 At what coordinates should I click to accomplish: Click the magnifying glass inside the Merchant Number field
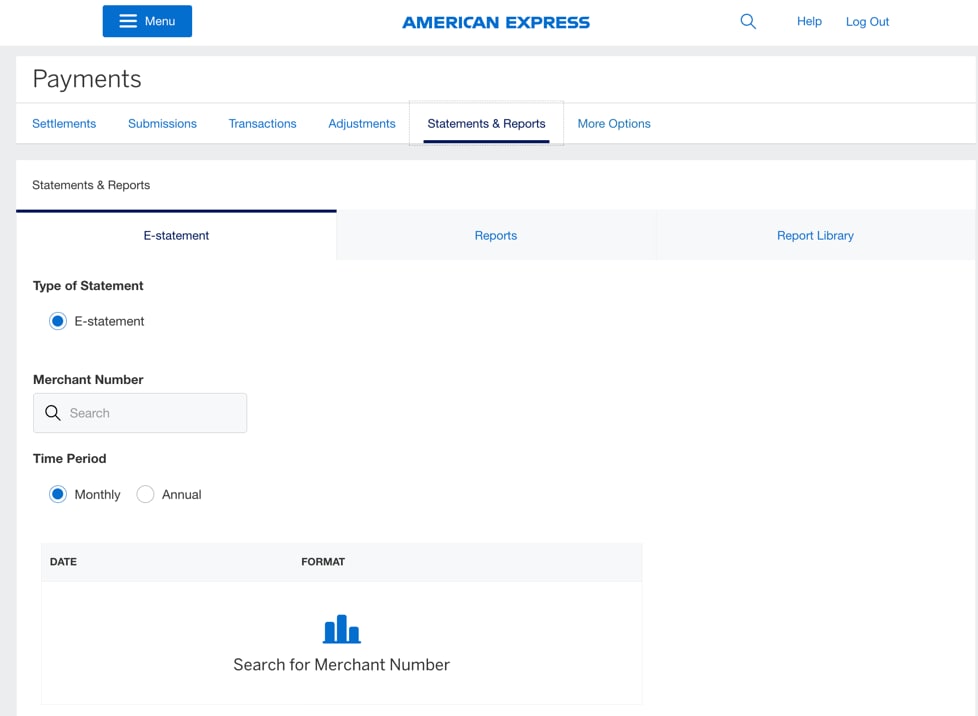(x=53, y=412)
